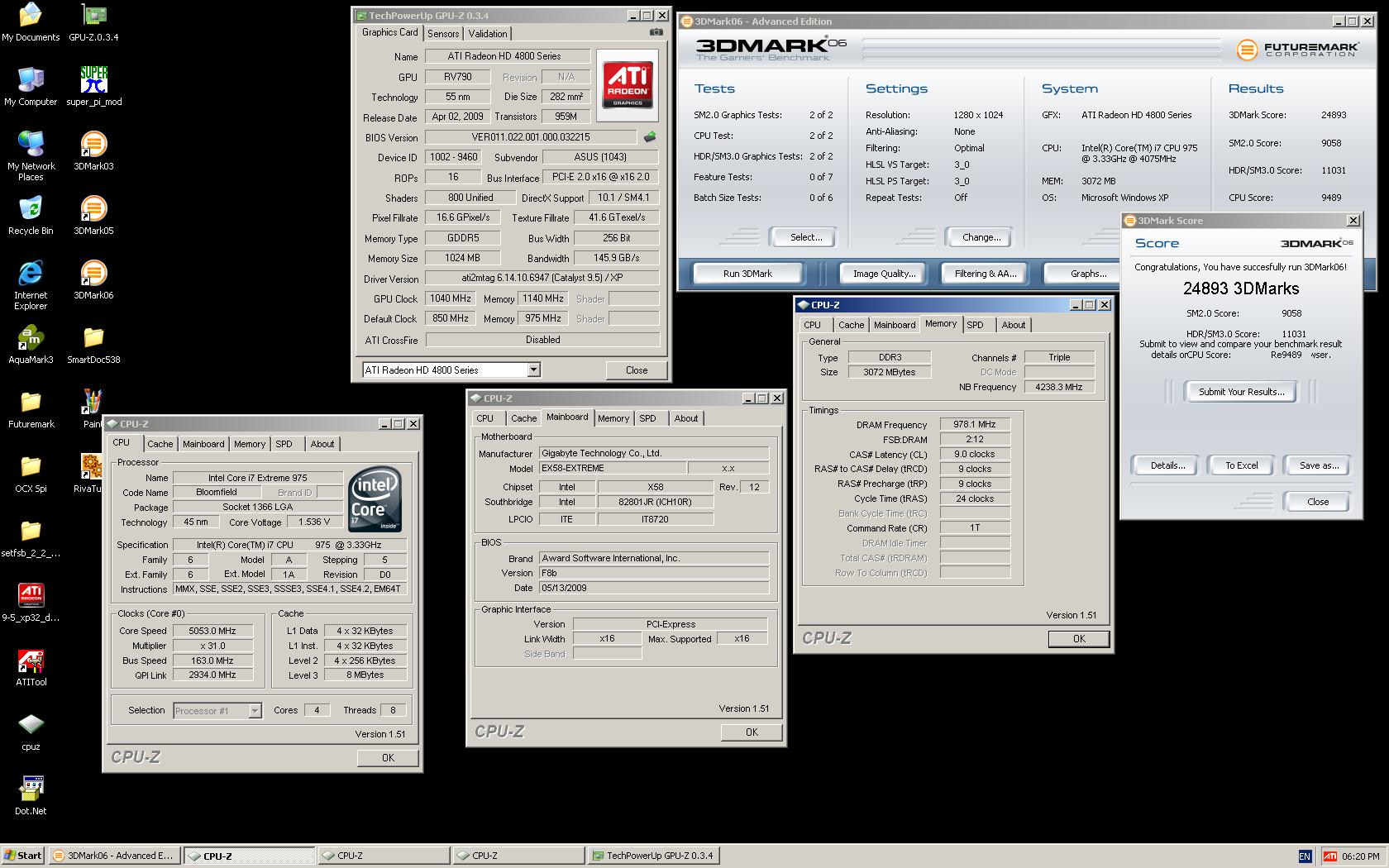Viewport: 1389px width, 868px height.
Task: Click the Change button under Settings
Action: tap(981, 237)
